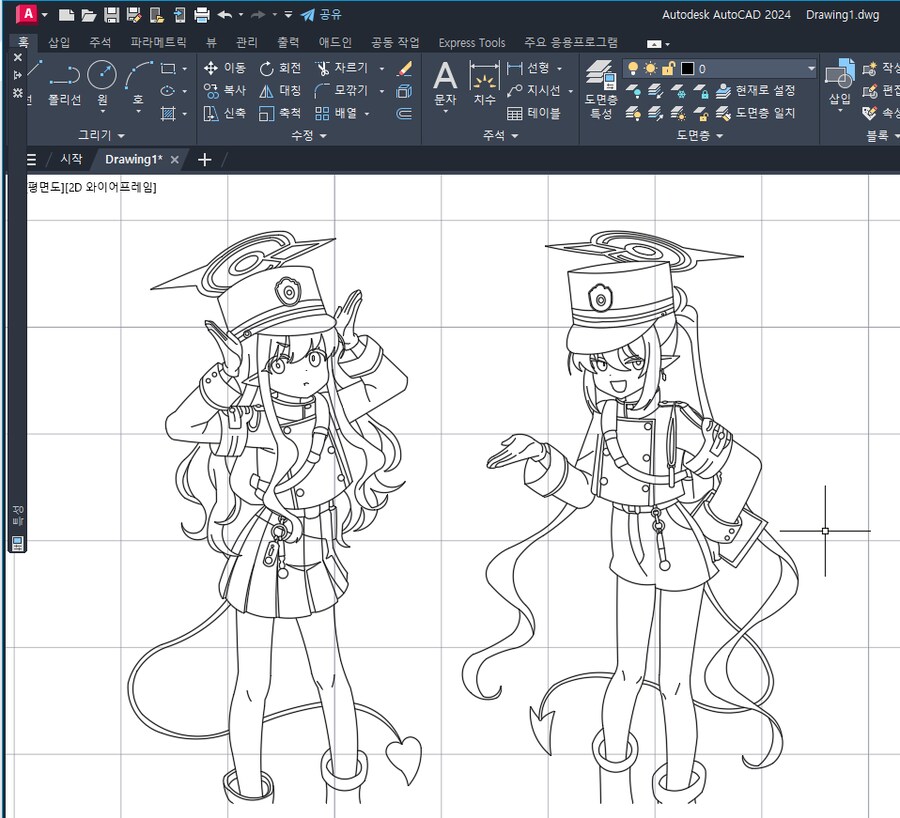The height and width of the screenshot is (818, 900).
Task: Toggle layer 0 on/off lightbulb
Action: (x=633, y=69)
